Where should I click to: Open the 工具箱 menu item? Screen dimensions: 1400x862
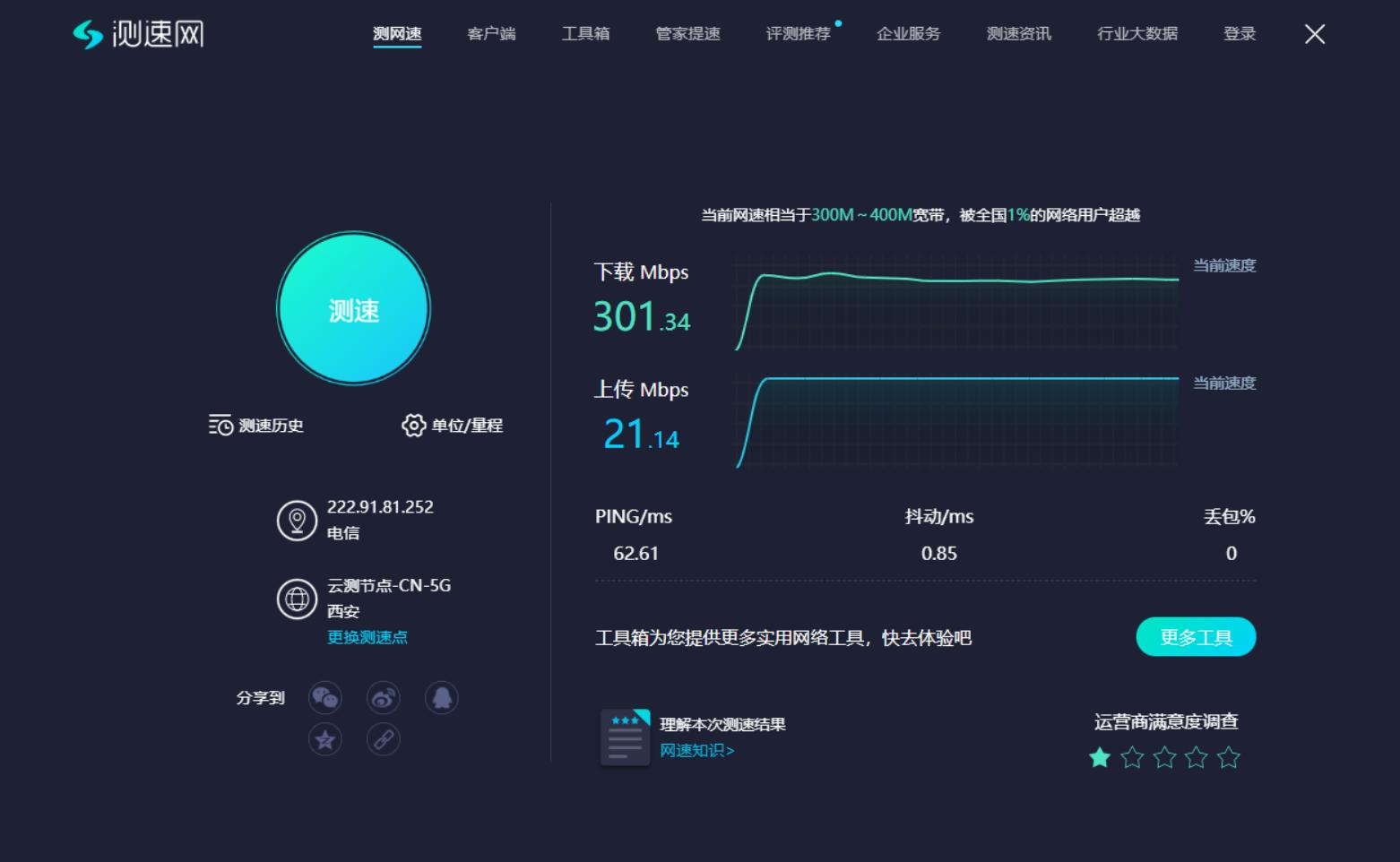pyautogui.click(x=584, y=33)
